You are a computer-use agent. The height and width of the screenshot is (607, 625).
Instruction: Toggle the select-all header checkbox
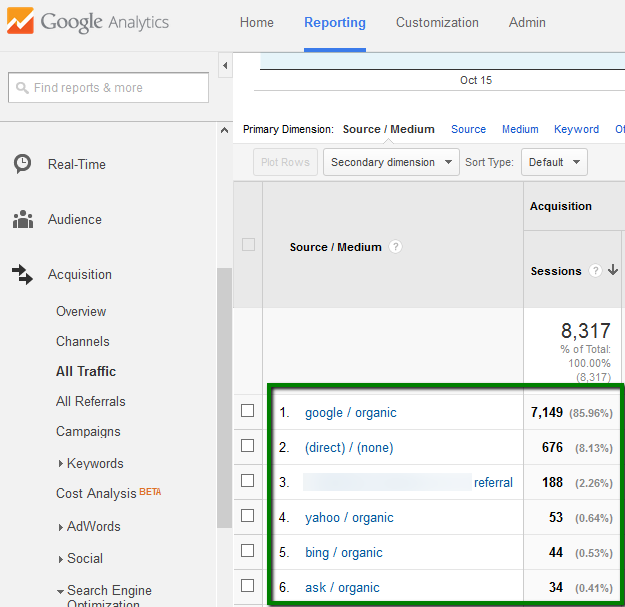click(248, 244)
